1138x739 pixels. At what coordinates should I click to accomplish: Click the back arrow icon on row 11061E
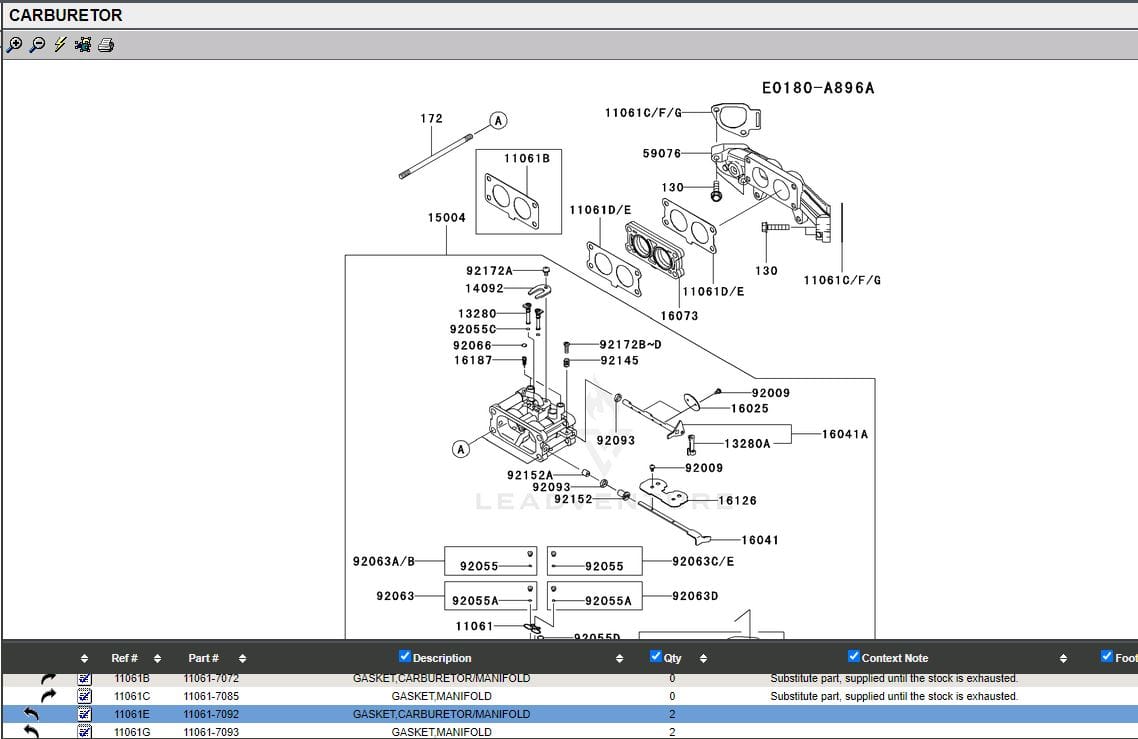[32, 714]
